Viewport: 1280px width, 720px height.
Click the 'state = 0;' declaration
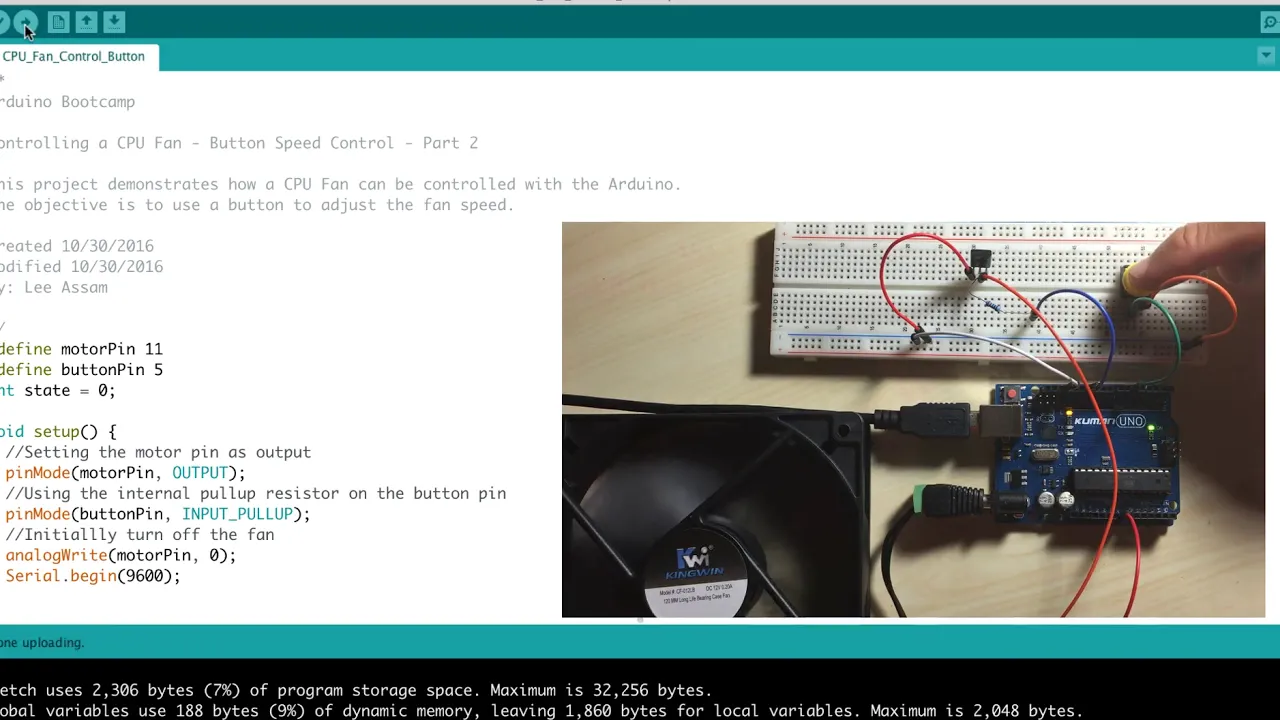tap(58, 391)
